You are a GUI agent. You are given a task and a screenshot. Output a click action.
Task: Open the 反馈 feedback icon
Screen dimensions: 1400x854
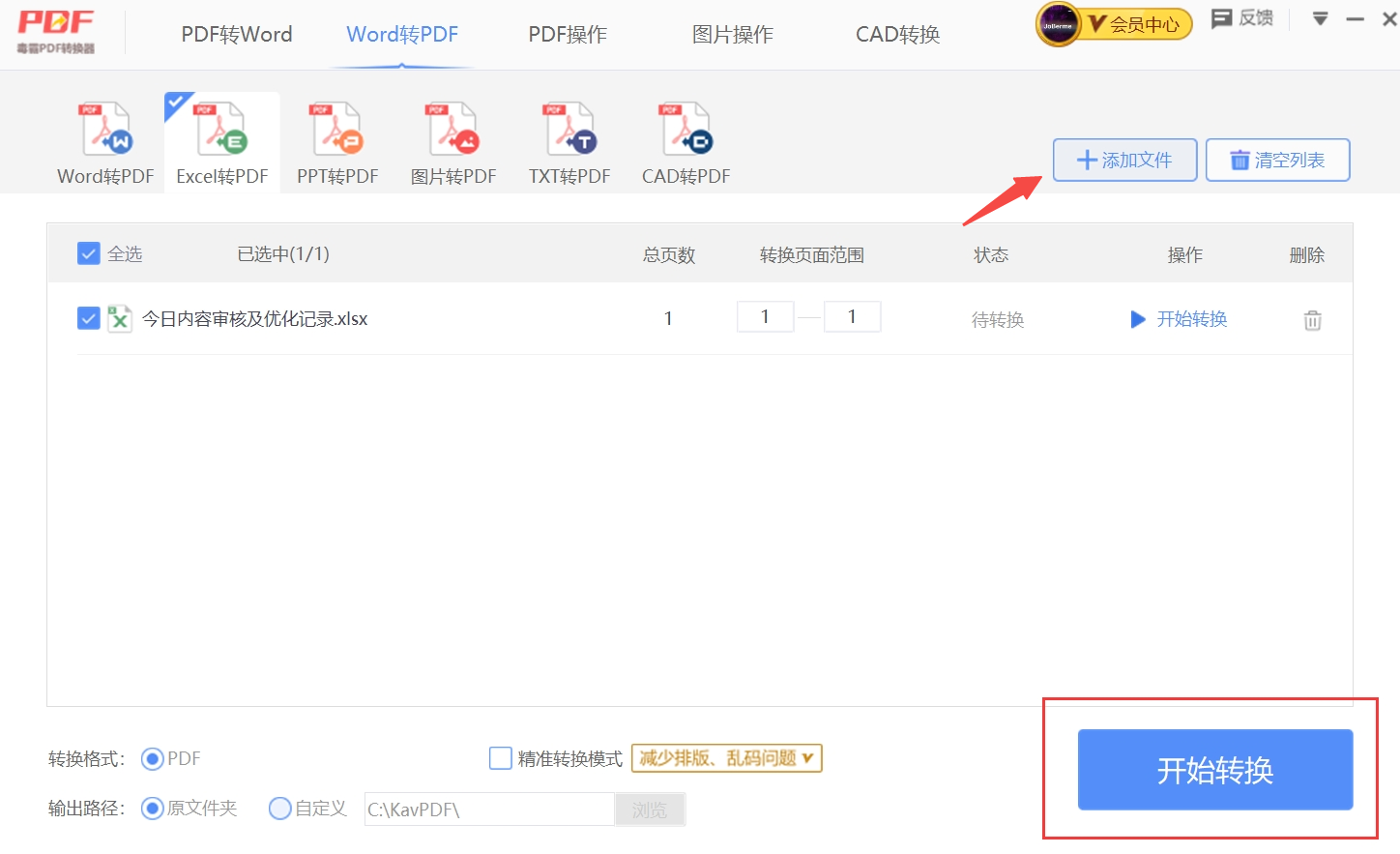[1242, 18]
